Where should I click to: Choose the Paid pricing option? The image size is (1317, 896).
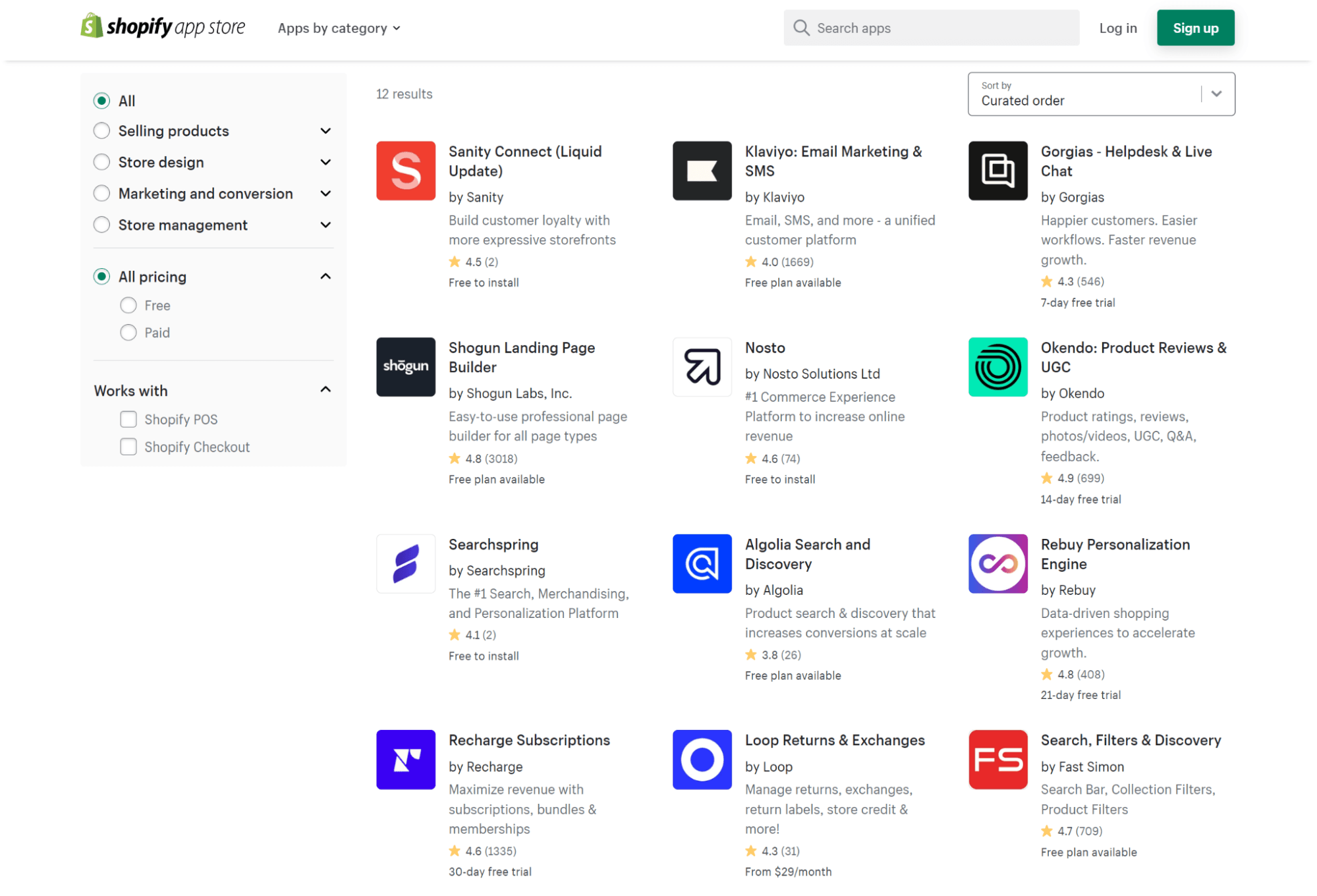coord(128,333)
